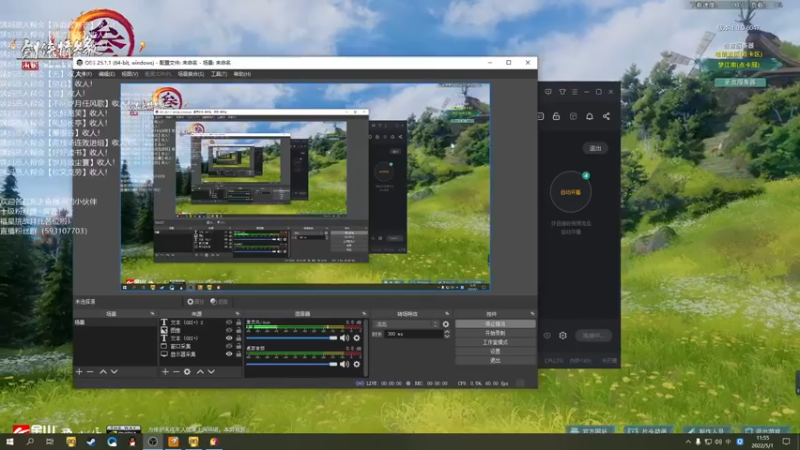Click the funnel icon in side panel title bar
Image resolution: width=800 pixels, height=450 pixels.
coord(562,92)
